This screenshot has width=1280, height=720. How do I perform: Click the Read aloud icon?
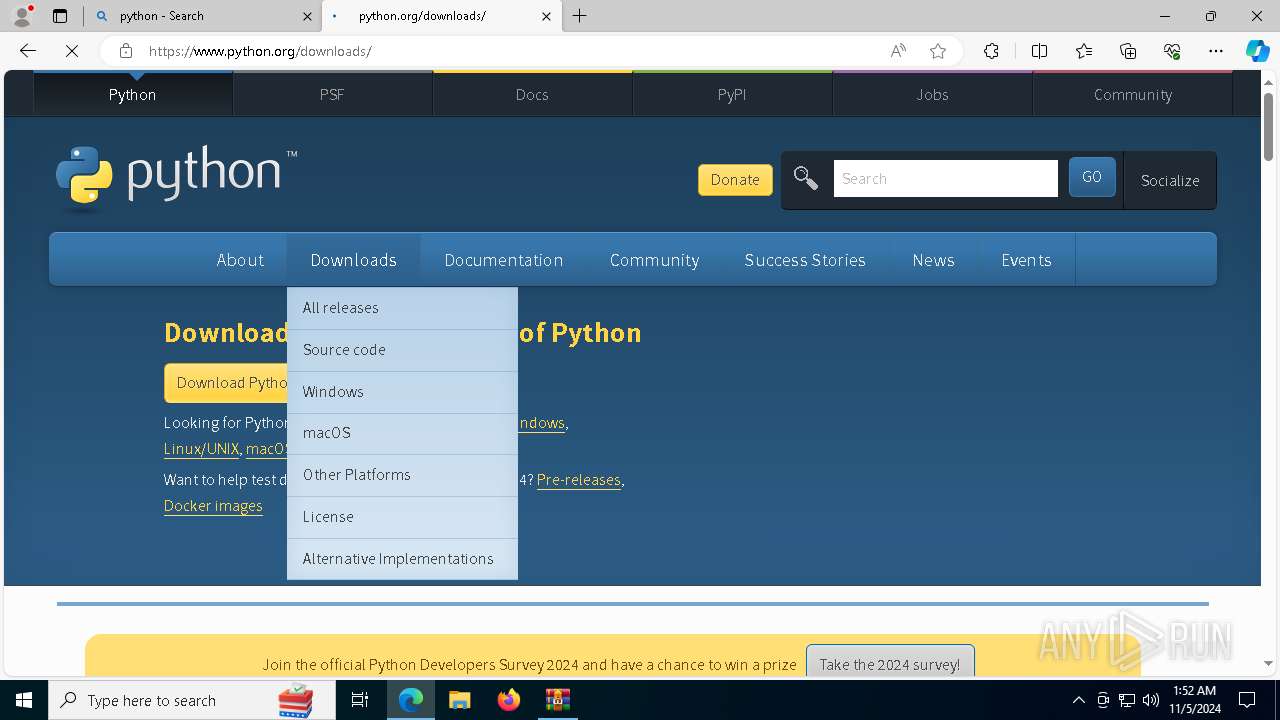898,51
